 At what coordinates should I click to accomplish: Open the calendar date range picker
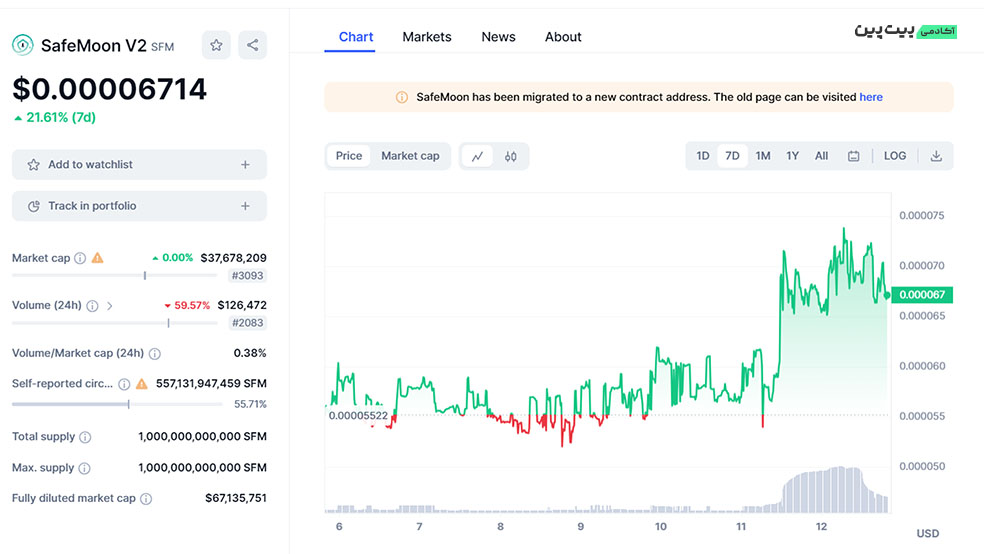[853, 156]
